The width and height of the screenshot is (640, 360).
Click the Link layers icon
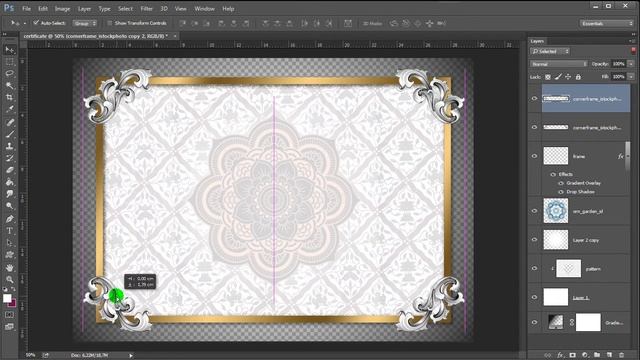548,355
